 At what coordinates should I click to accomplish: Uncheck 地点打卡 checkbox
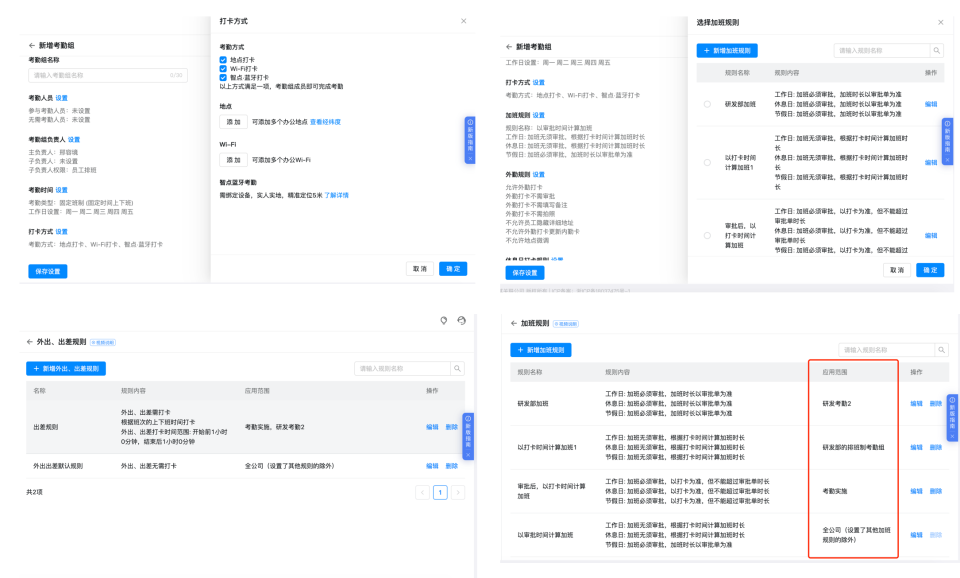(223, 60)
